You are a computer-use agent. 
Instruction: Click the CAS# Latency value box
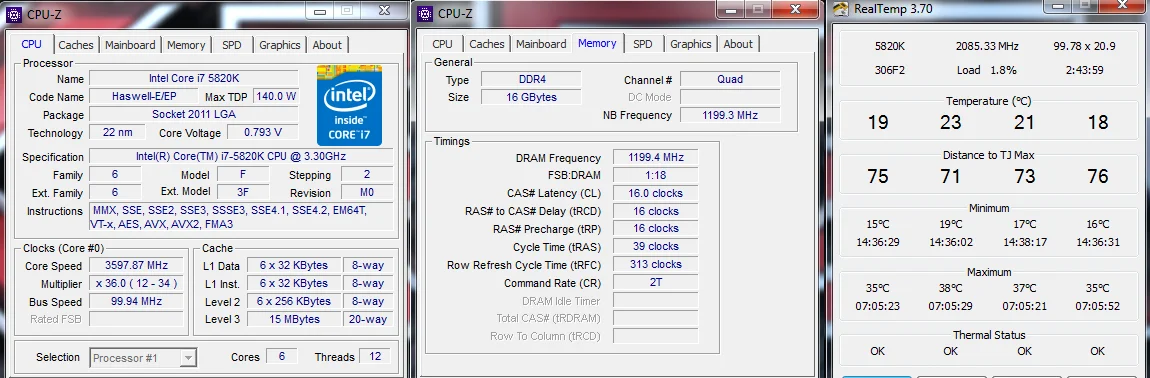[x=656, y=193]
